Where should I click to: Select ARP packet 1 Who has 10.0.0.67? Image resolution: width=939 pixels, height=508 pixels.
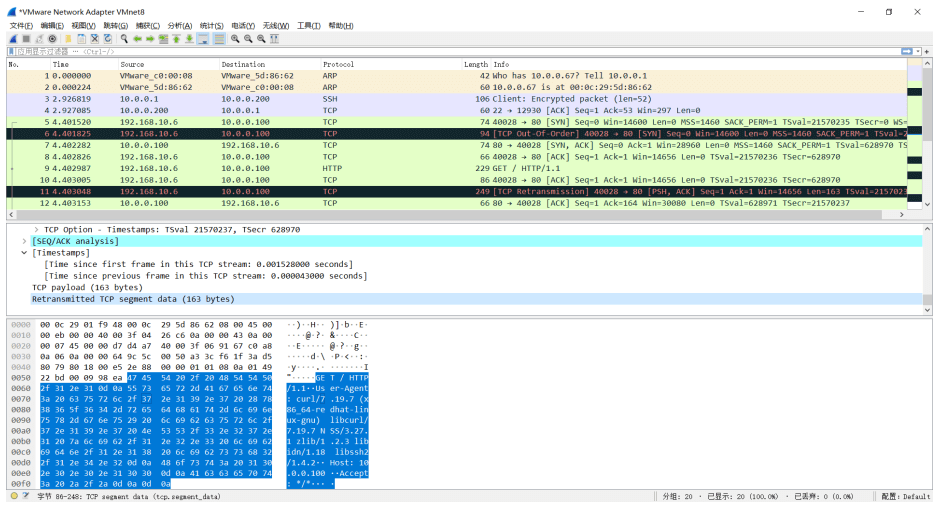457,75
